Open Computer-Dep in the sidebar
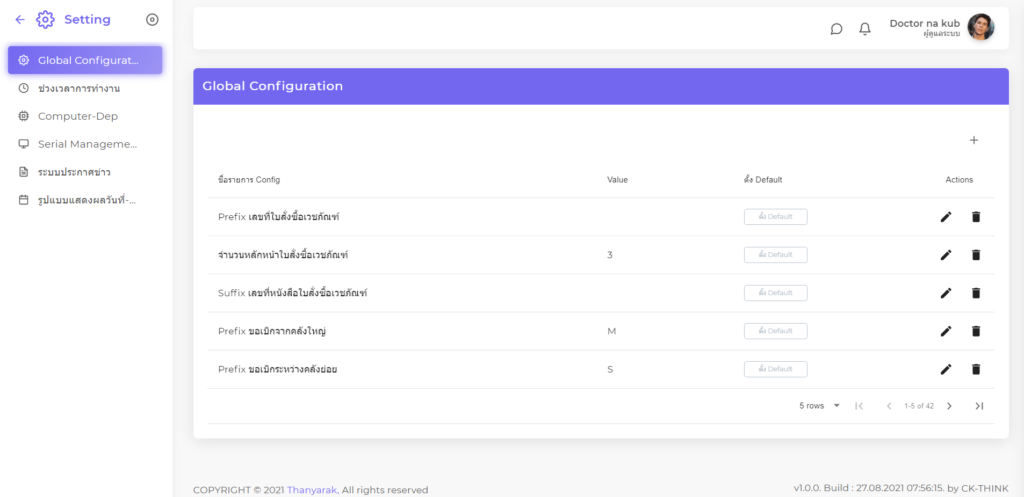The height and width of the screenshot is (497, 1024). click(78, 116)
